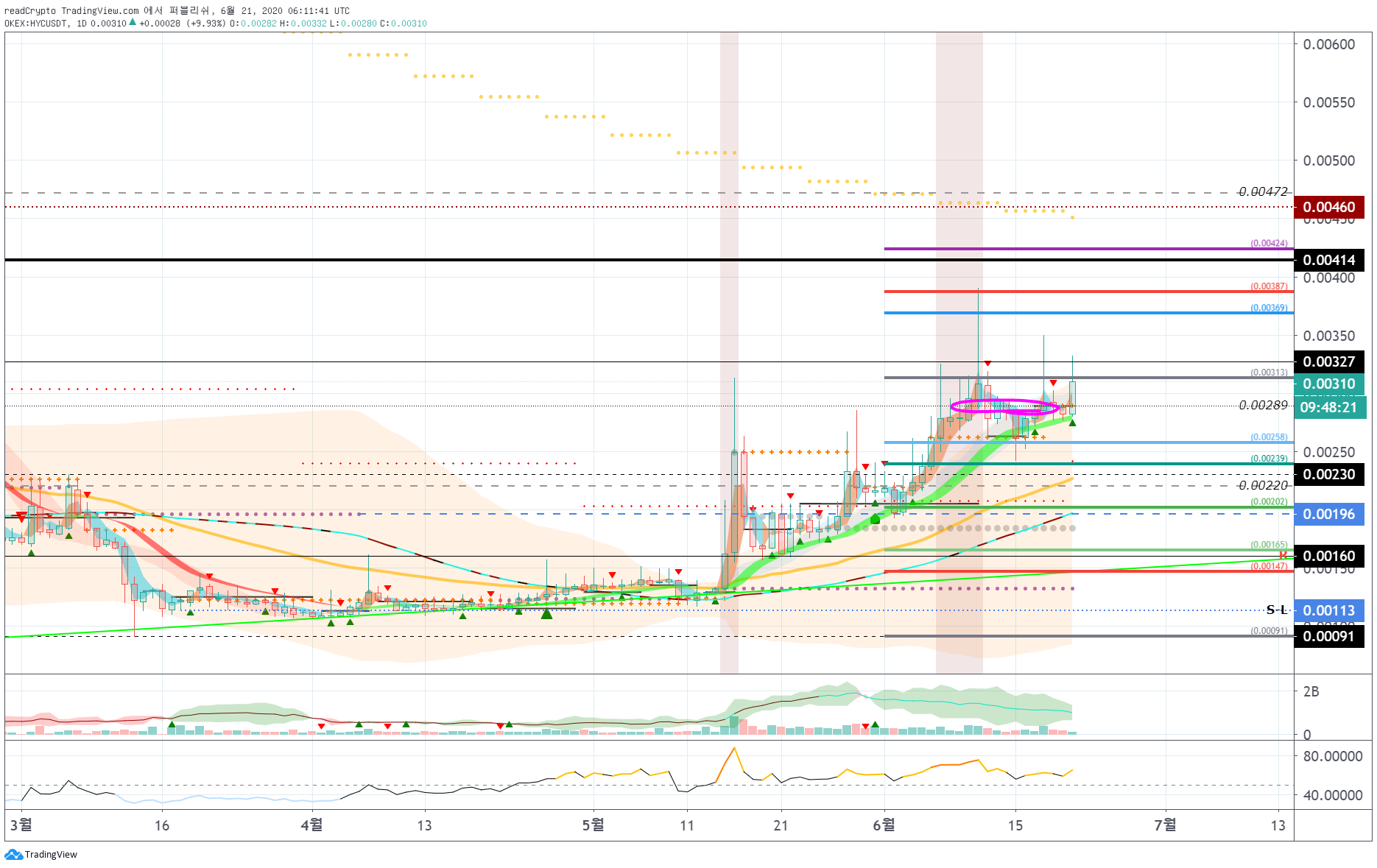The image size is (1377, 868).
Task: Select the blue 0.00196 price tag
Action: click(1329, 514)
